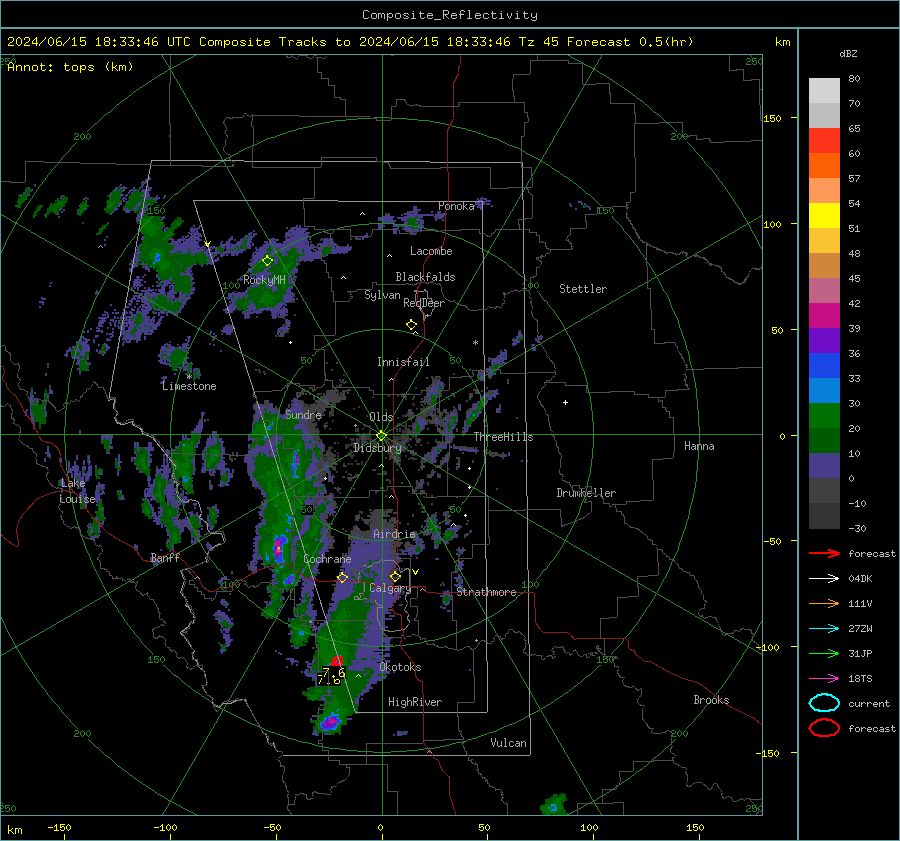The image size is (900, 841).
Task: Click the Blackfalds city label
Action: point(425,277)
